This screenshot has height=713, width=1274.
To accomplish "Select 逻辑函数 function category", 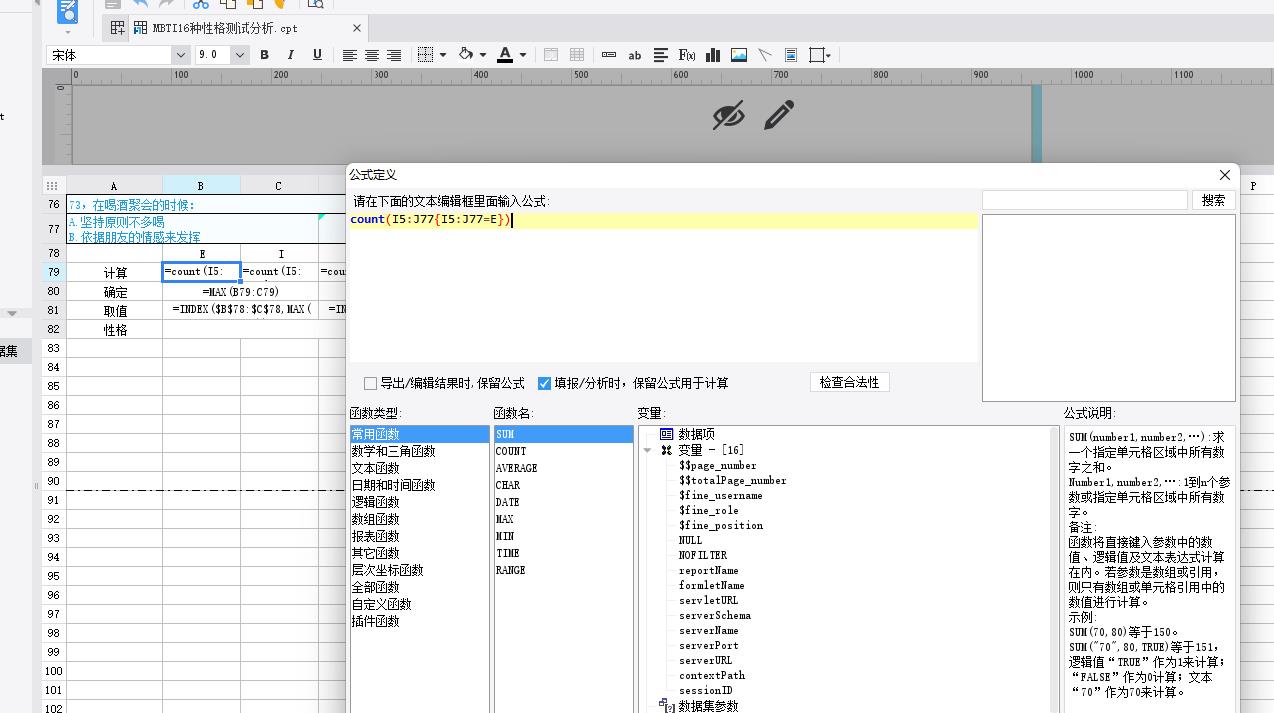I will (375, 502).
